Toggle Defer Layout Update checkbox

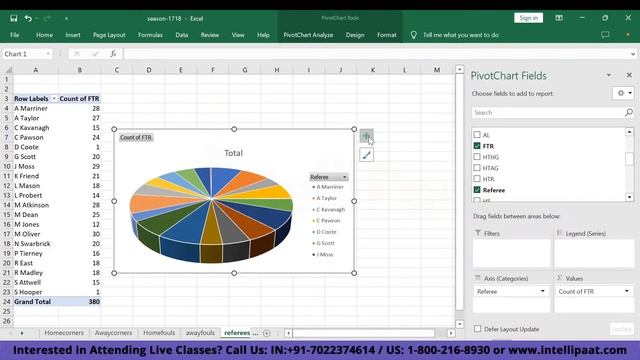click(478, 329)
